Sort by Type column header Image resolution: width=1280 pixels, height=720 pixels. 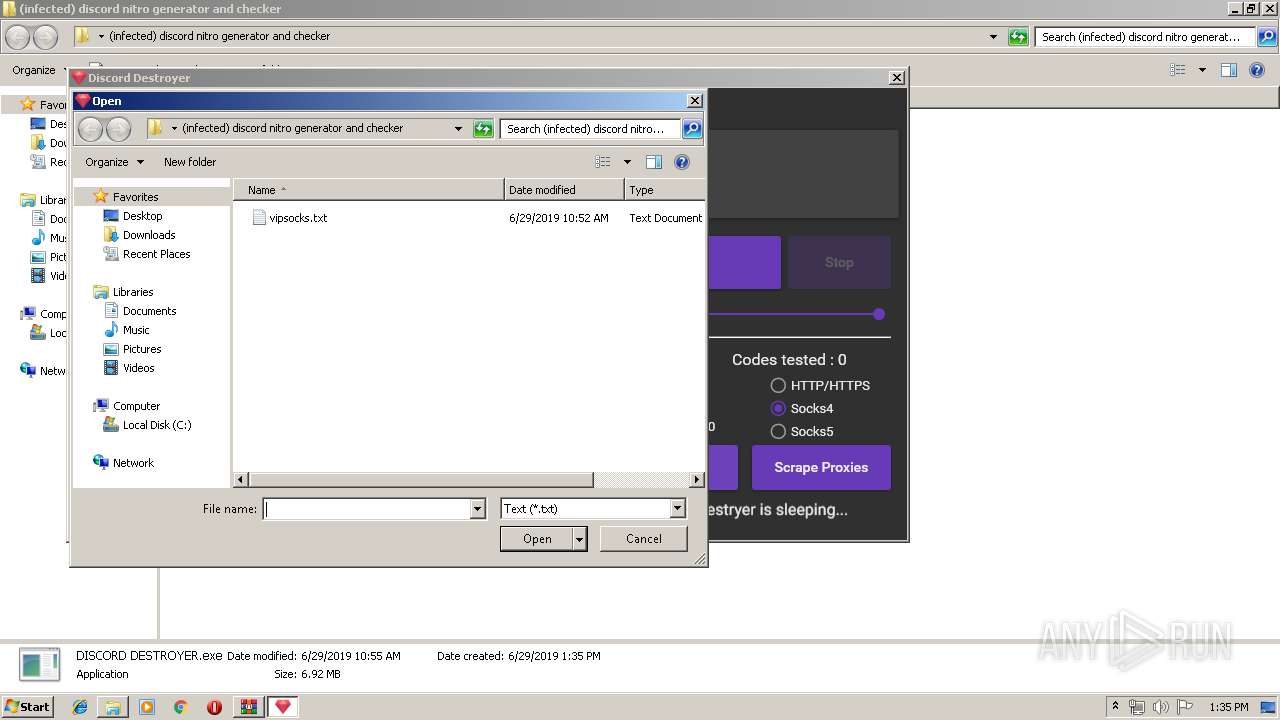pos(665,190)
